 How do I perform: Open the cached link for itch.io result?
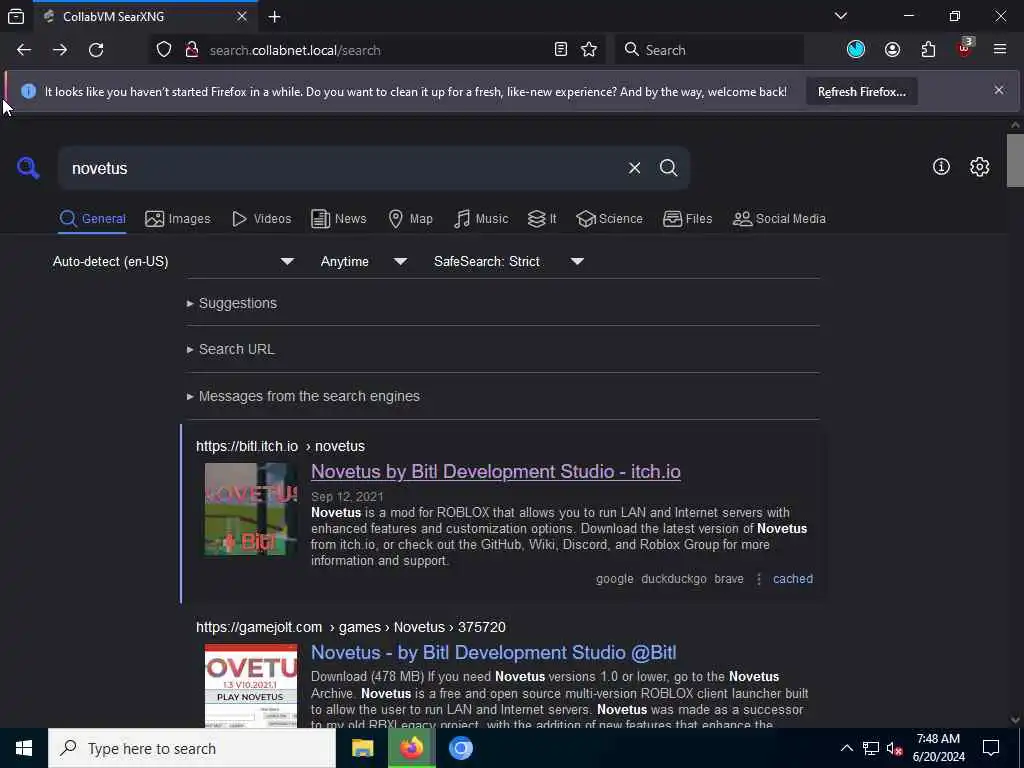point(793,579)
